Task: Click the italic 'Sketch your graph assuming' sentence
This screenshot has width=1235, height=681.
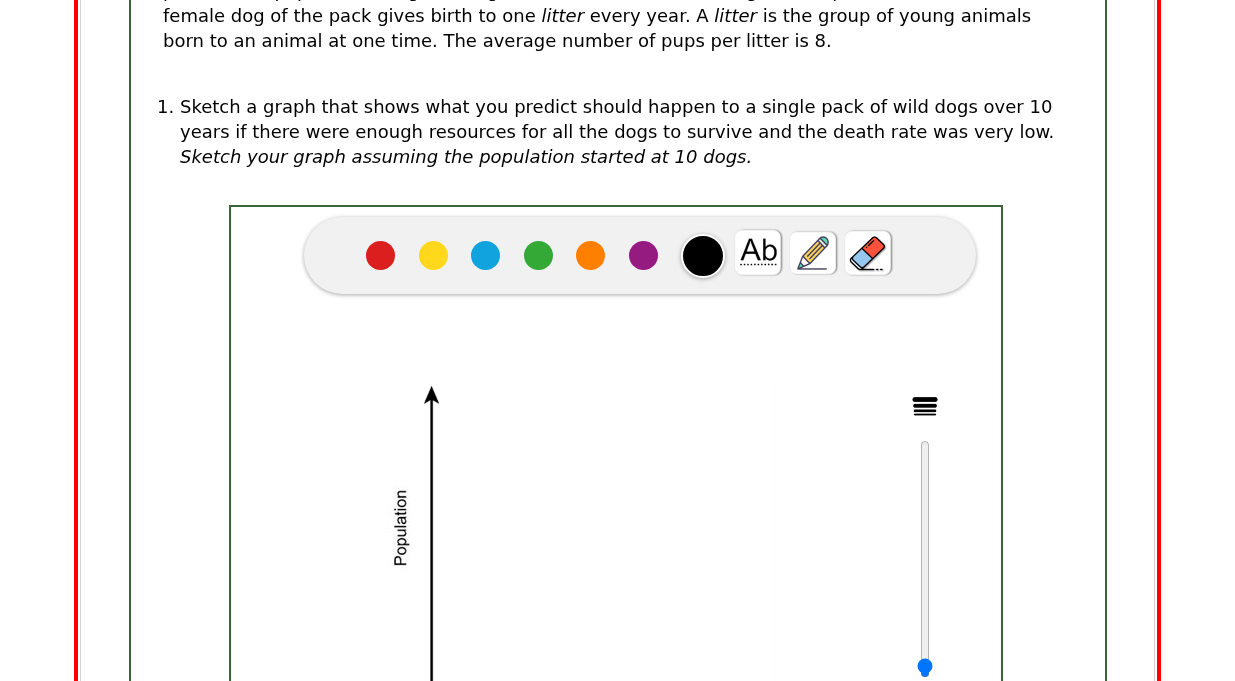Action: click(x=465, y=157)
